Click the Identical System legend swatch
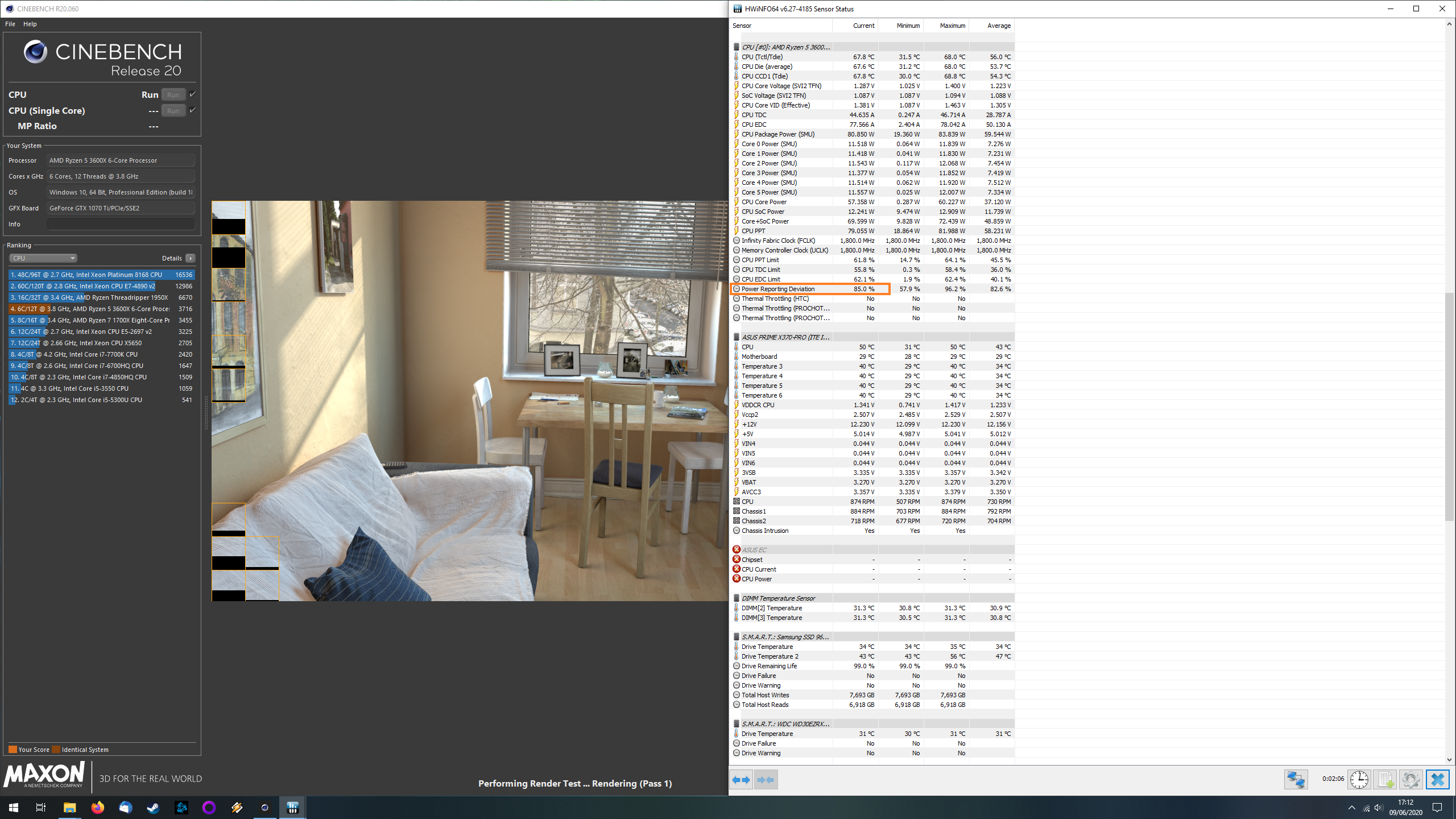 pyautogui.click(x=56, y=750)
